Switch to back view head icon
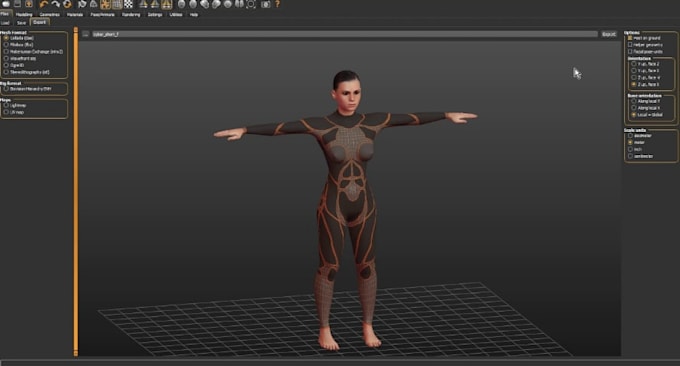 [x=193, y=4]
